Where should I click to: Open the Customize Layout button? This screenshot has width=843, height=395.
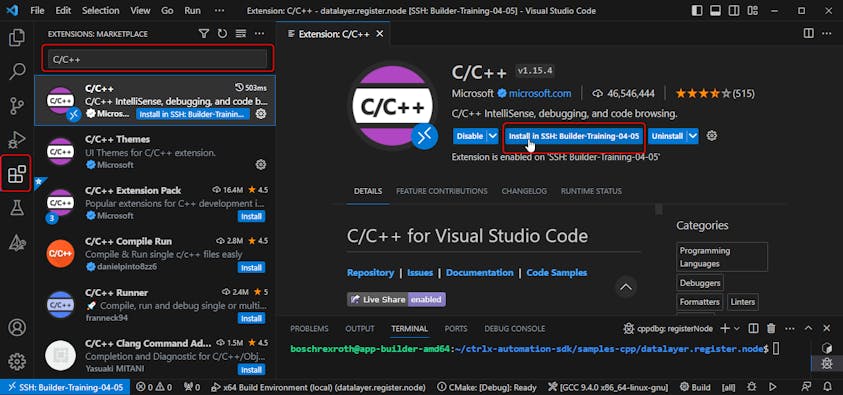(x=752, y=10)
